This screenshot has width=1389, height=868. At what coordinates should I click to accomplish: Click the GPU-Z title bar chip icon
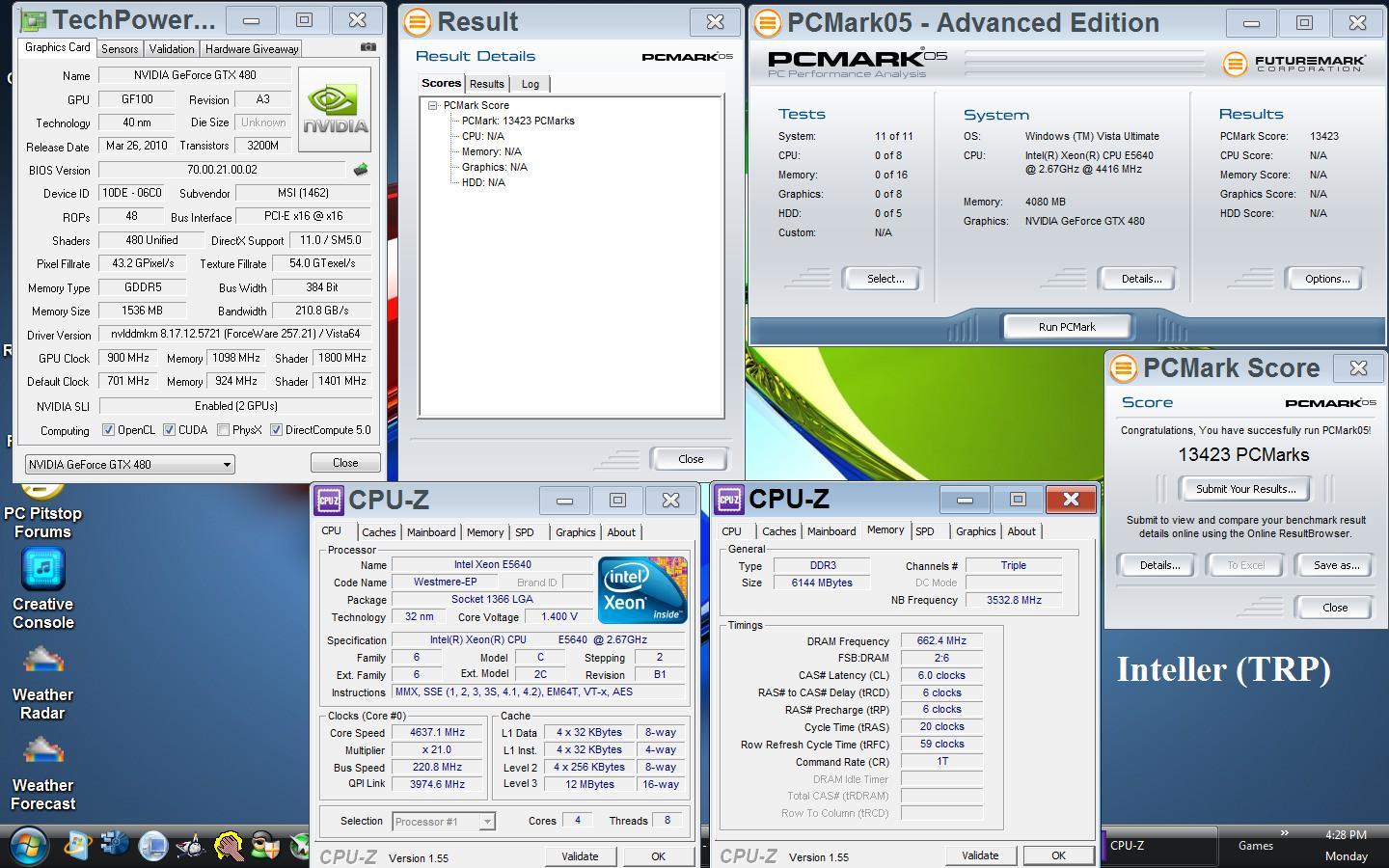tap(33, 19)
